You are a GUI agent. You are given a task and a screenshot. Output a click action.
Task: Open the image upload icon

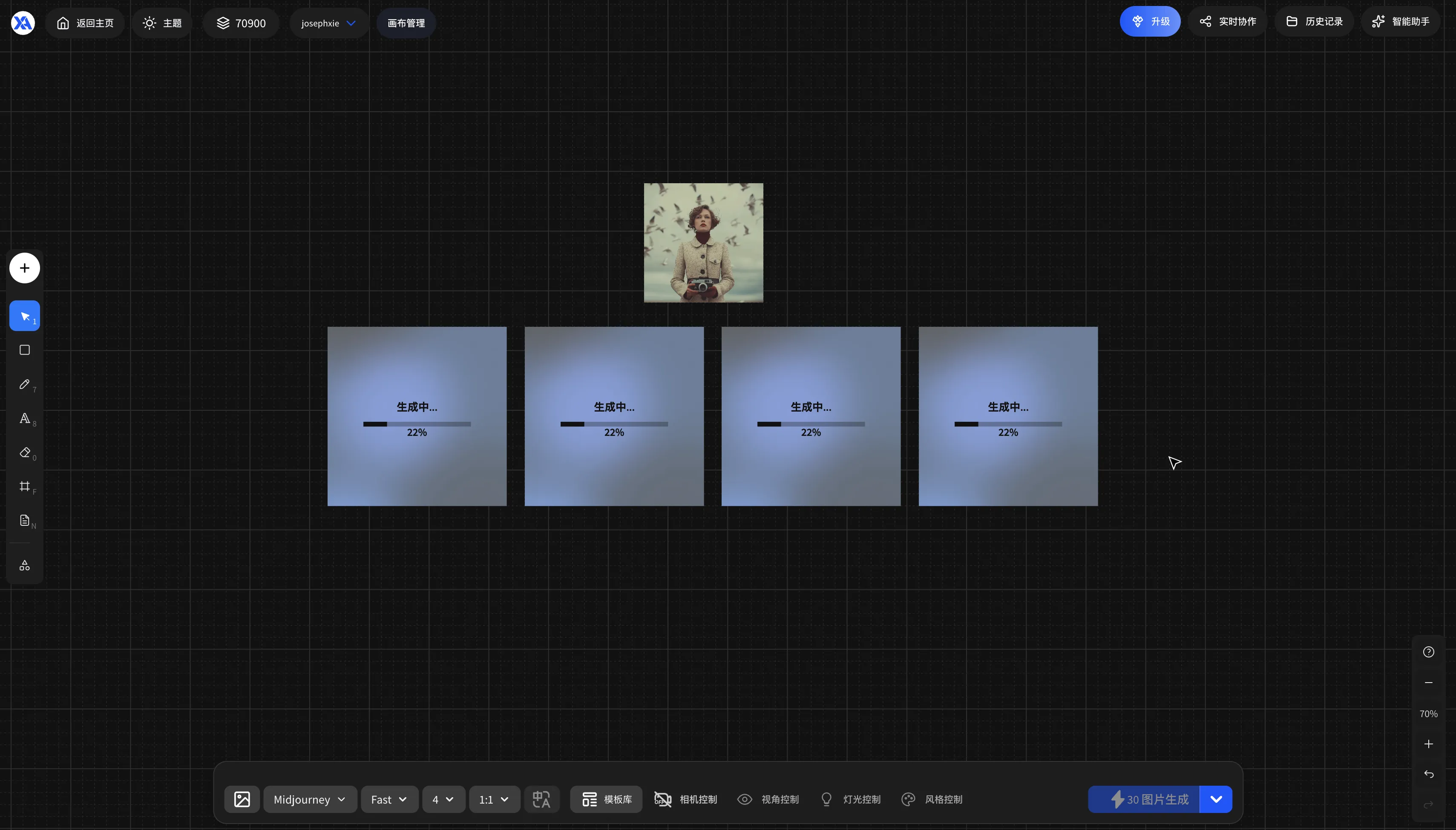tap(242, 799)
